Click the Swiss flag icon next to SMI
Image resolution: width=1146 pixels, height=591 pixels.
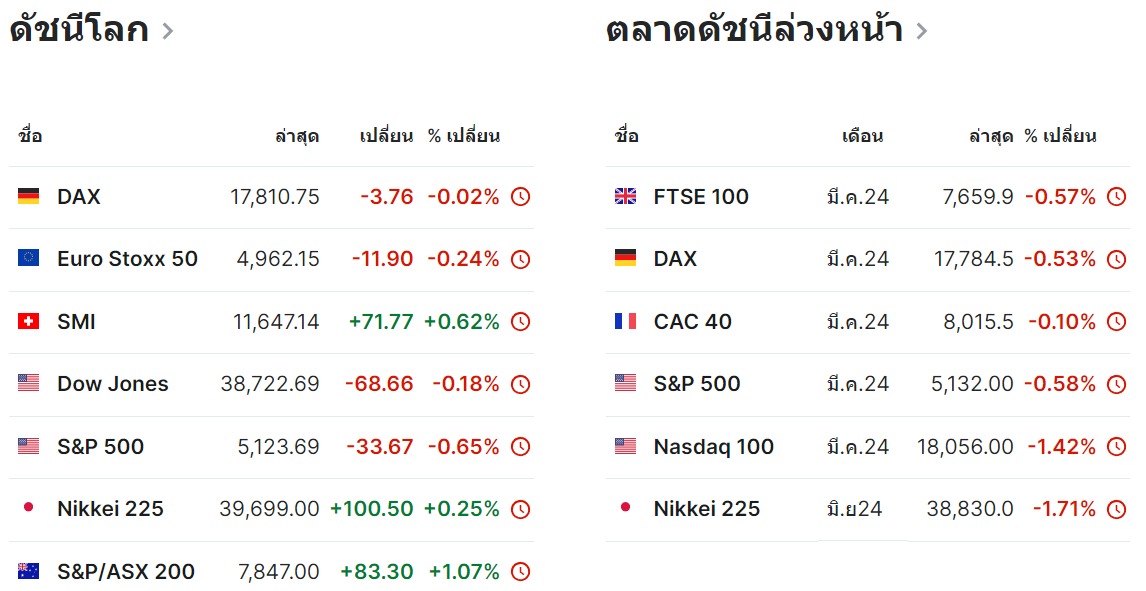click(29, 321)
